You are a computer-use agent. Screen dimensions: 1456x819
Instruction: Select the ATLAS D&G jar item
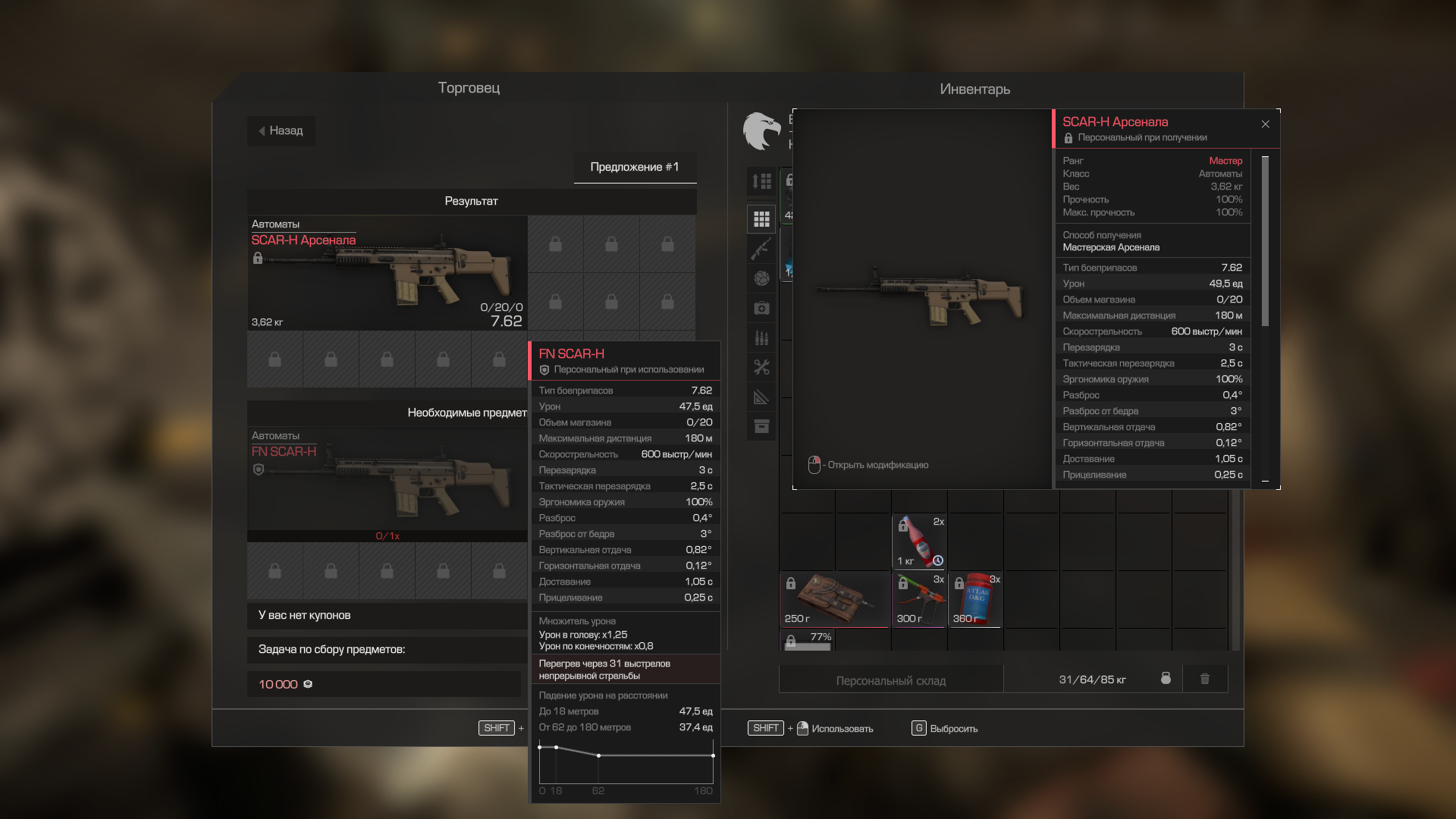pyautogui.click(x=975, y=599)
